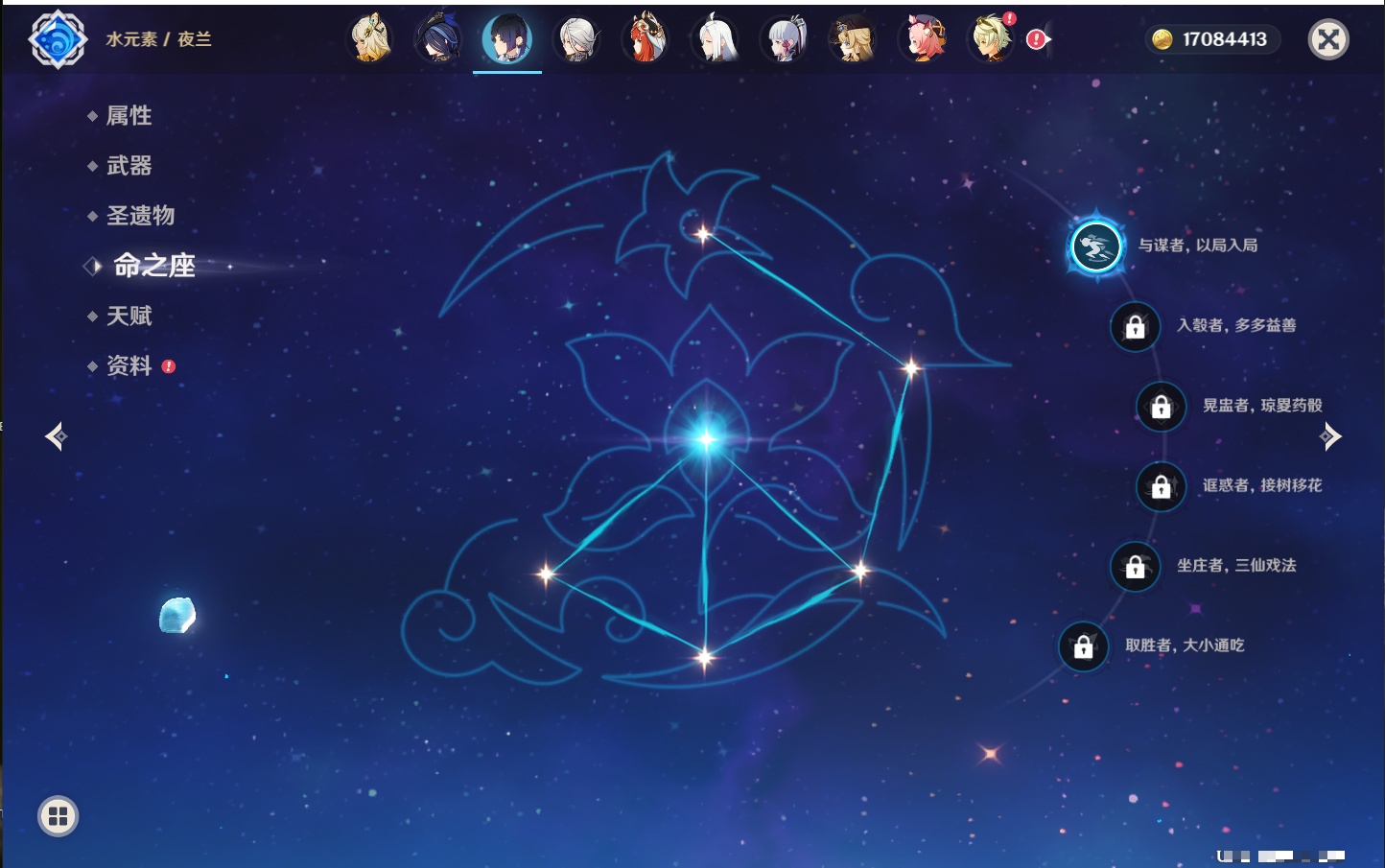Open the 圣遗物 artifacts menu

pyautogui.click(x=140, y=216)
